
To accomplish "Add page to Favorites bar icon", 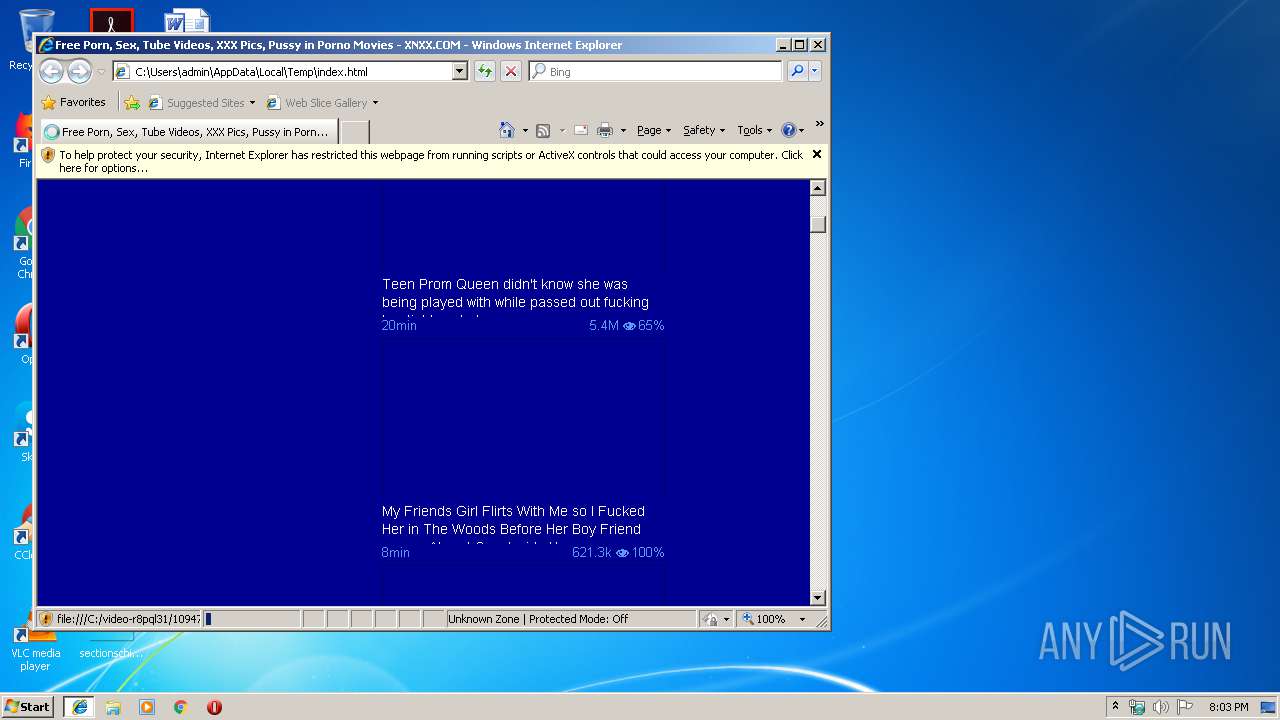I will [131, 102].
